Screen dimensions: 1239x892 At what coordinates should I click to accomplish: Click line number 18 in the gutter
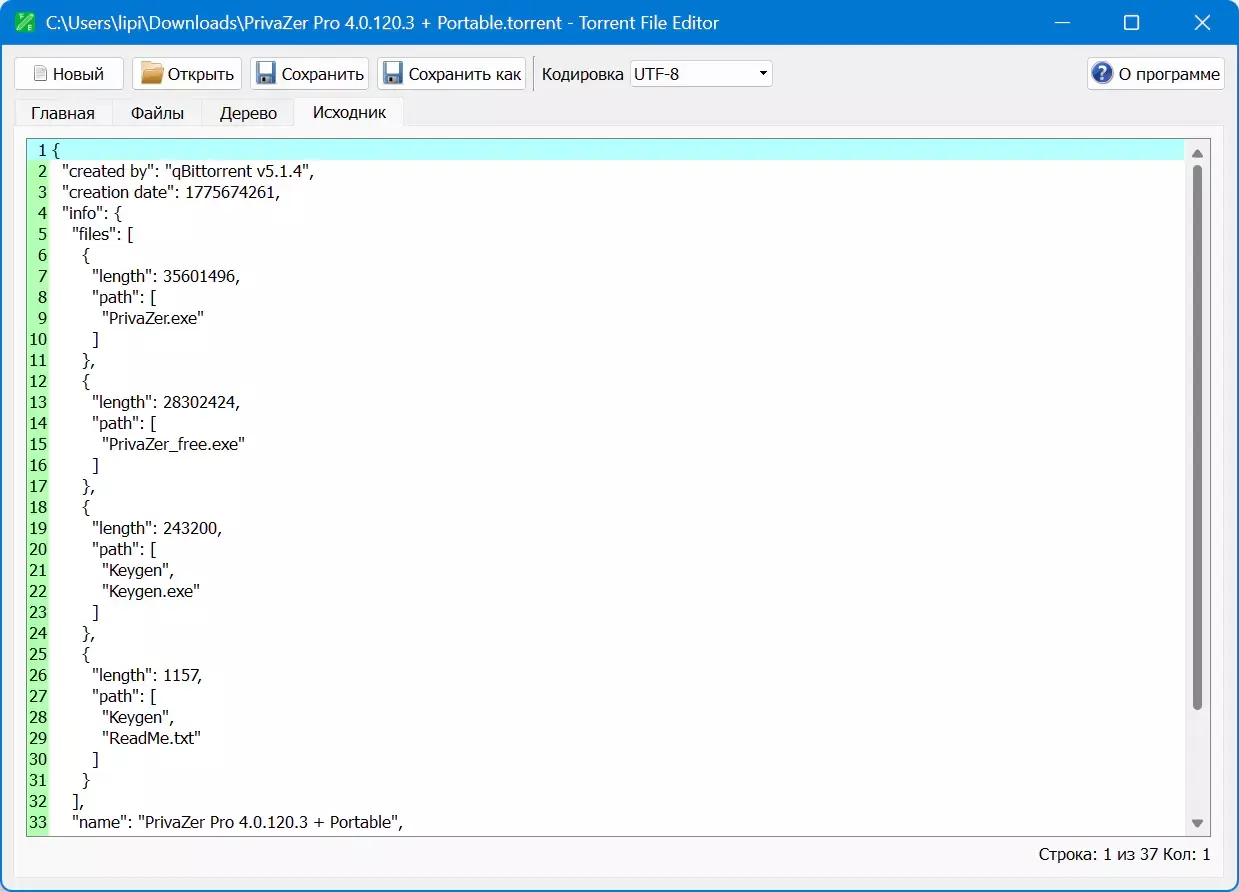click(x=38, y=507)
